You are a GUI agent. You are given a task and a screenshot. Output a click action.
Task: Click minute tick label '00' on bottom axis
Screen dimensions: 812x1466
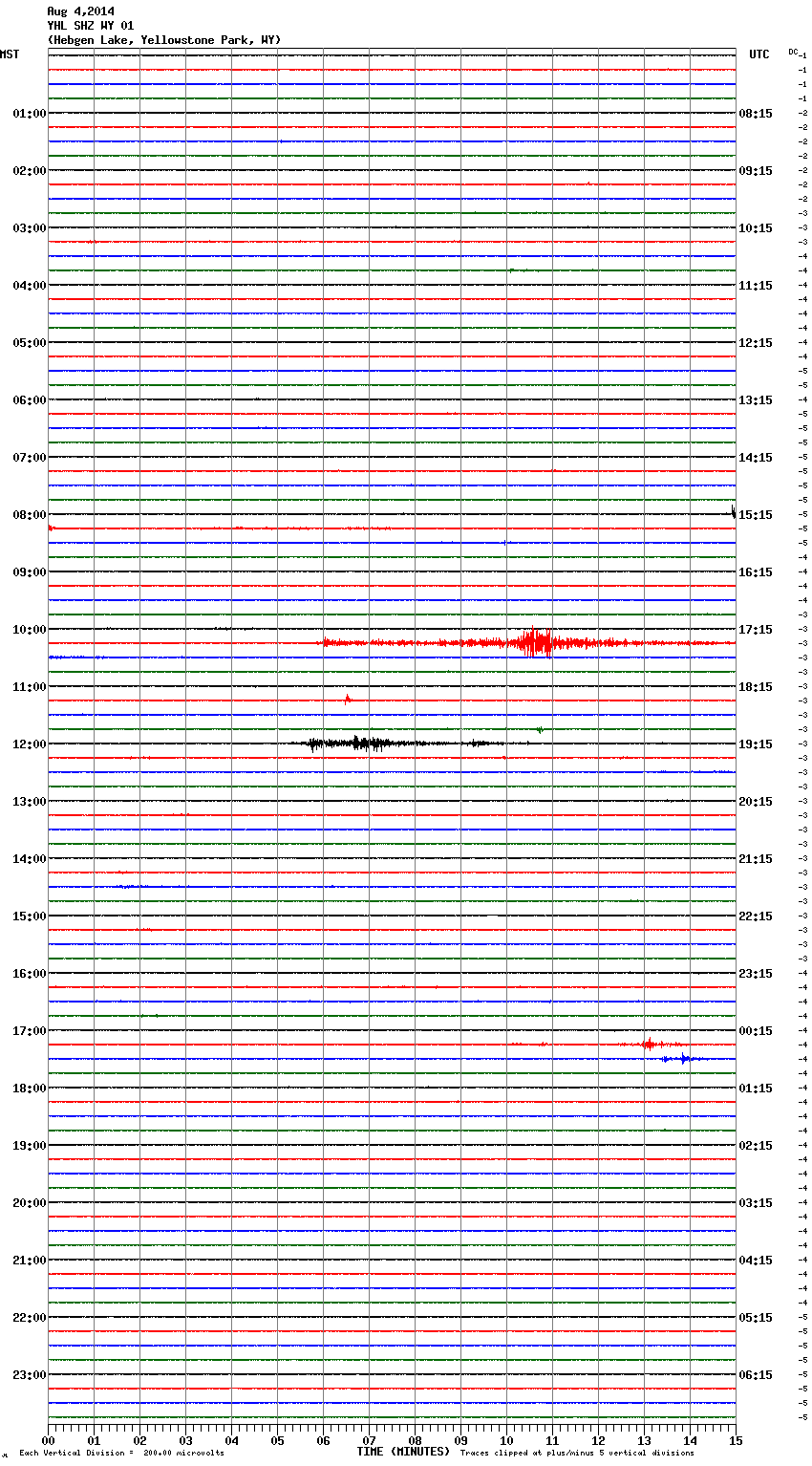(48, 1441)
